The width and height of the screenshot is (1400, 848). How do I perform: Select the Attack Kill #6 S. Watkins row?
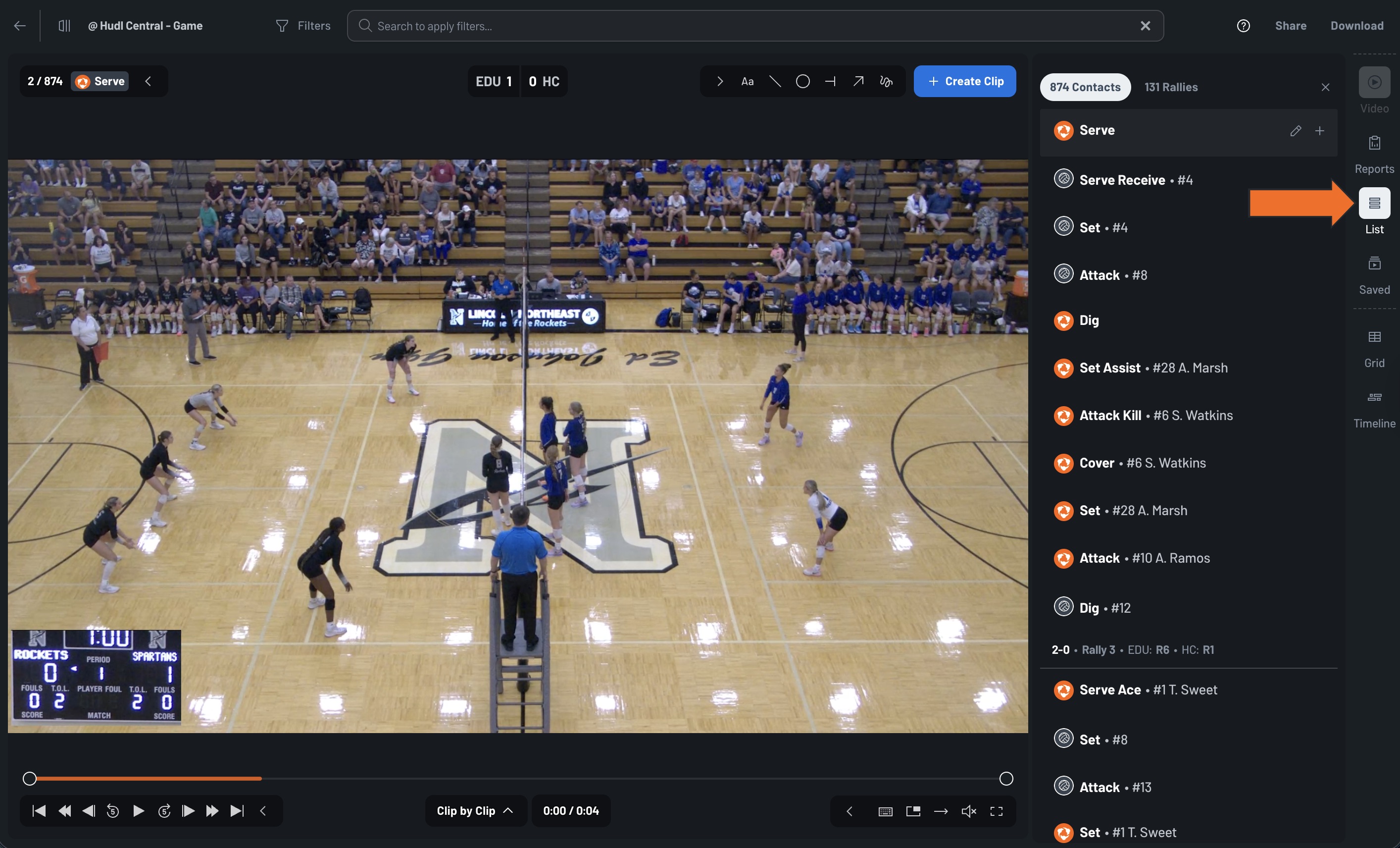point(1188,416)
